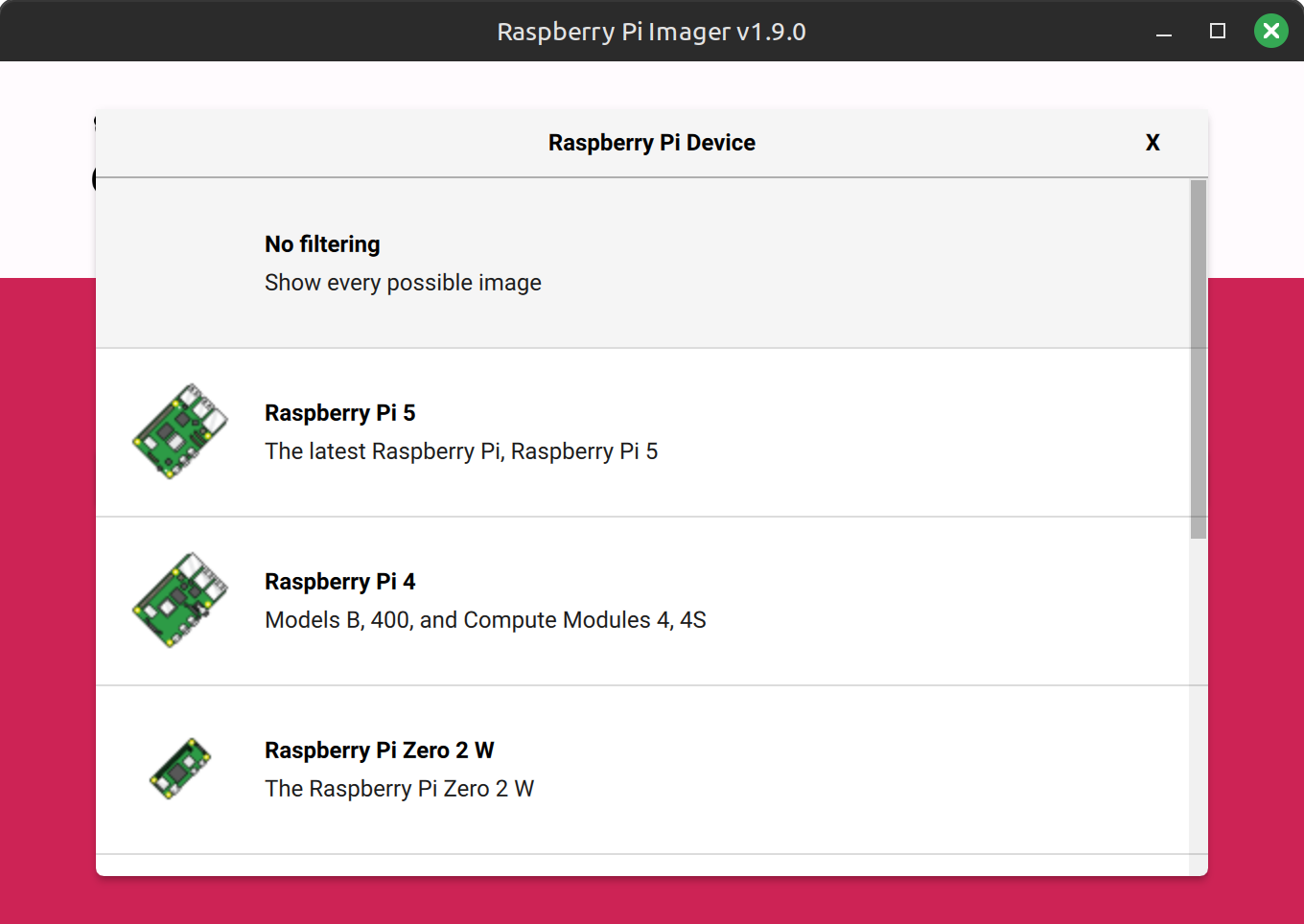Select the "Raspberry Pi 5" title
1304x924 pixels.
[x=340, y=413]
